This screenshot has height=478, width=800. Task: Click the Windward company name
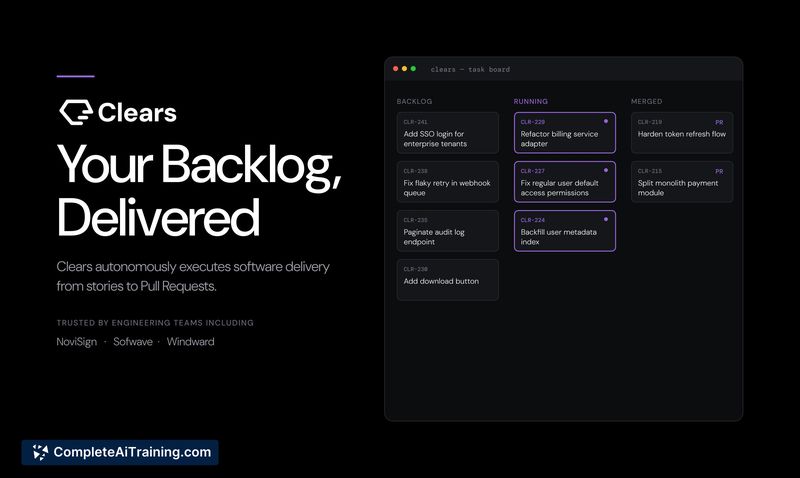coord(190,342)
